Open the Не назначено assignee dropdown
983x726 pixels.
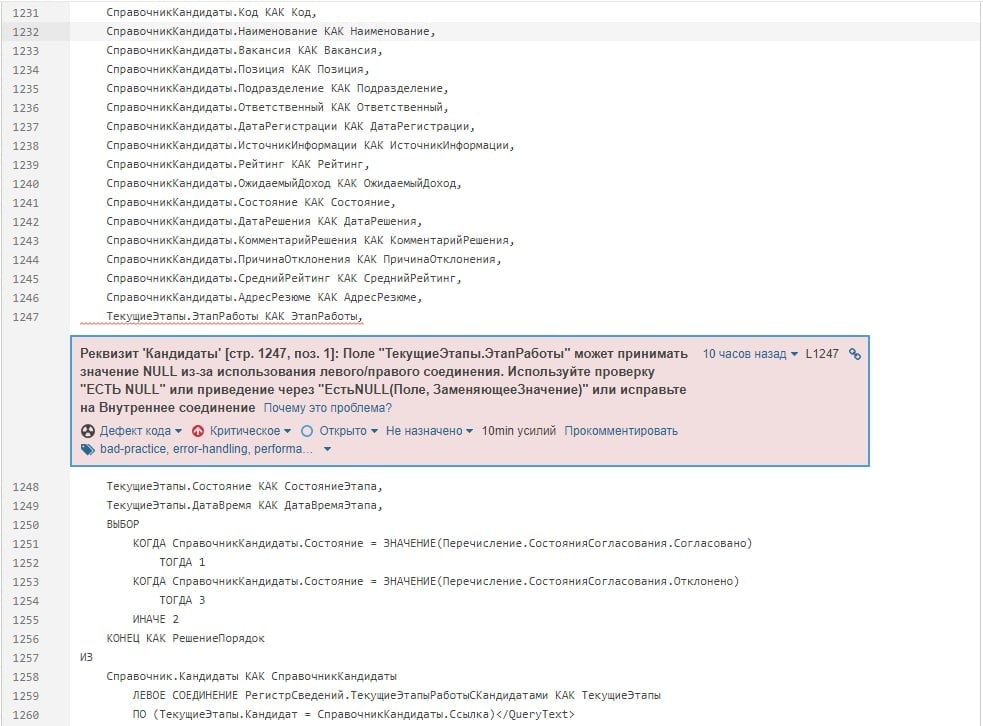coord(429,431)
